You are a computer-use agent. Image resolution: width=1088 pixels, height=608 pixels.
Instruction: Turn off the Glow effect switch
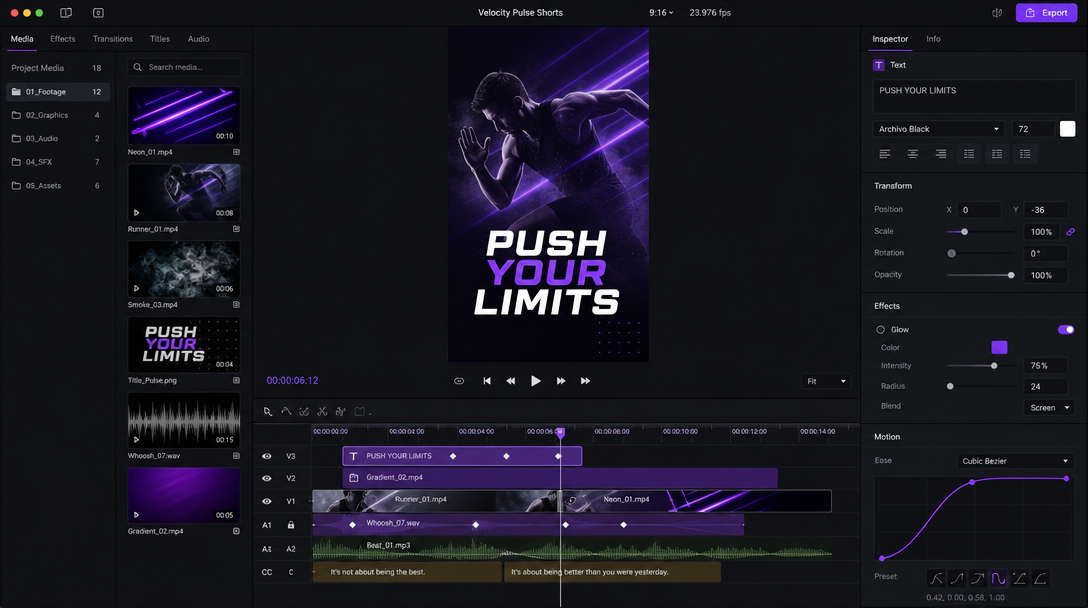click(x=1066, y=330)
